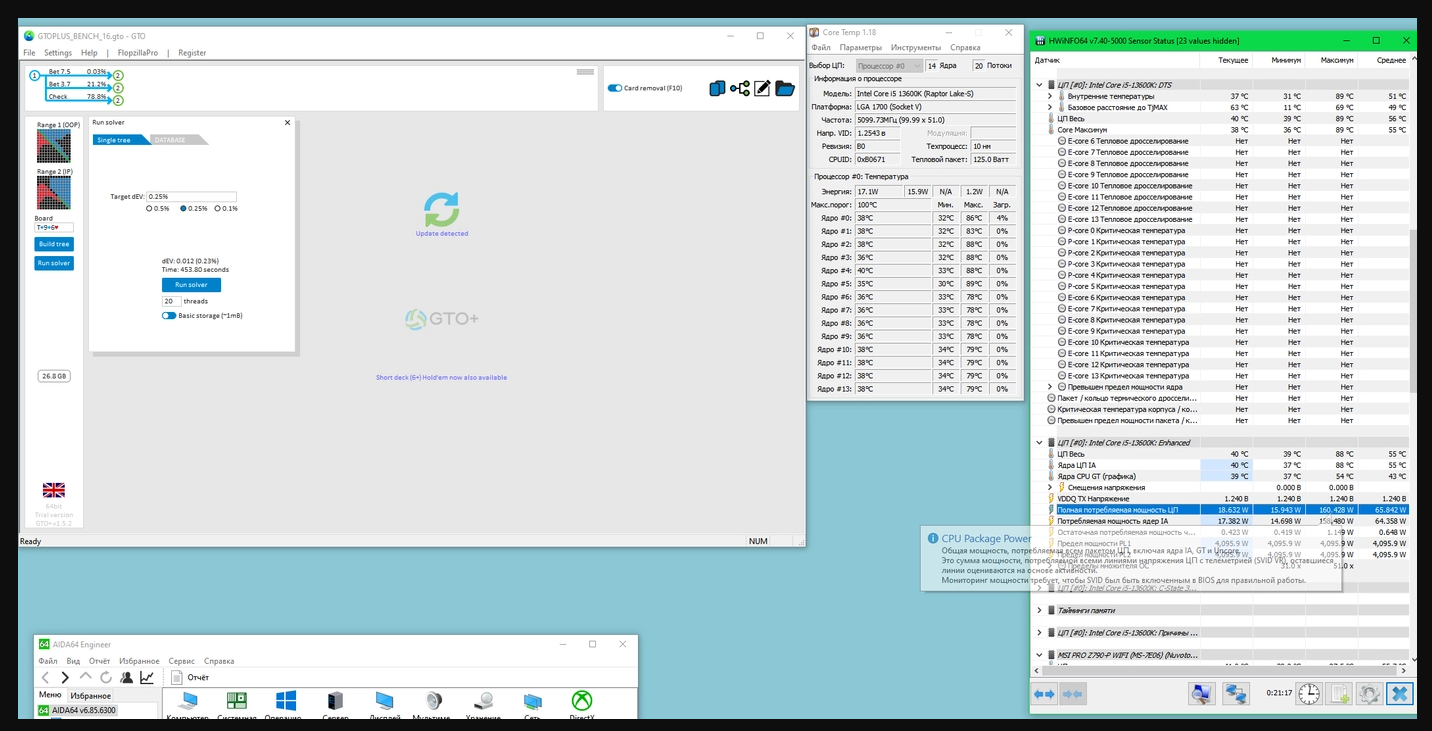Click Run solver button in left sidebar
The image size is (1432, 731).
pyautogui.click(x=54, y=263)
